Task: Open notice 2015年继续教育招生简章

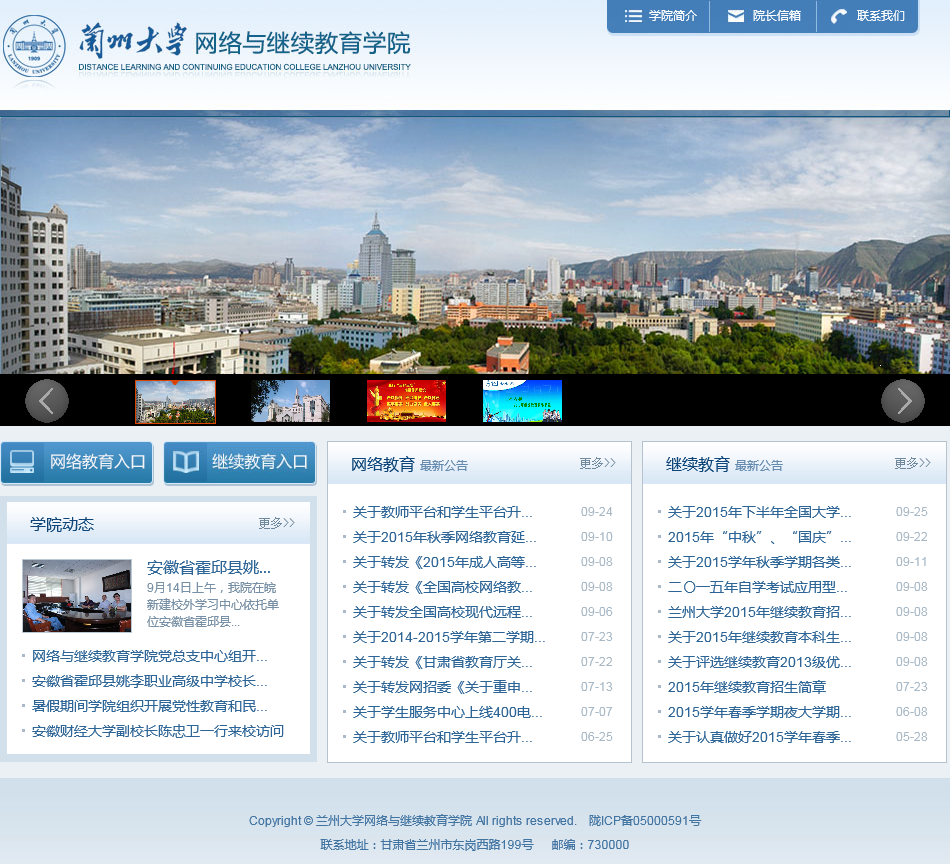Action: [747, 687]
